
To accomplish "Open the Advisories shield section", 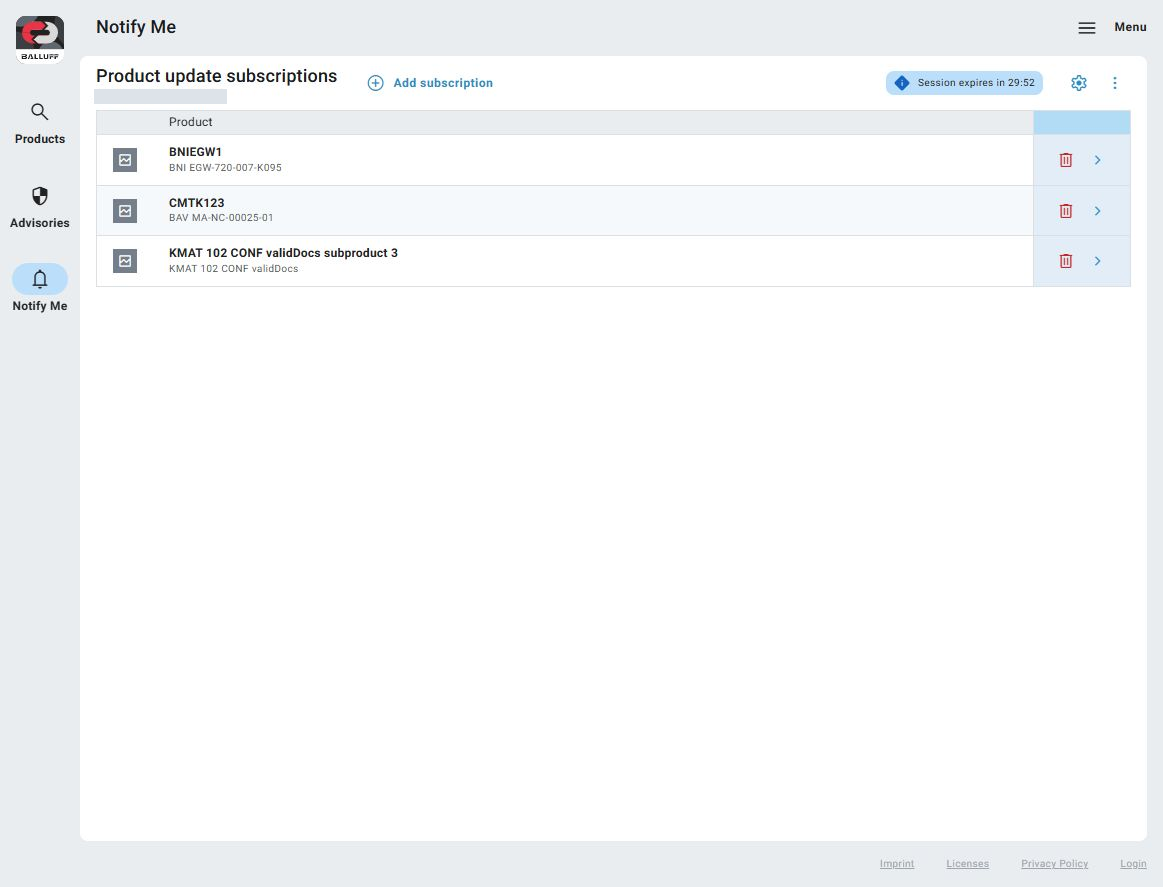I will click(x=40, y=208).
